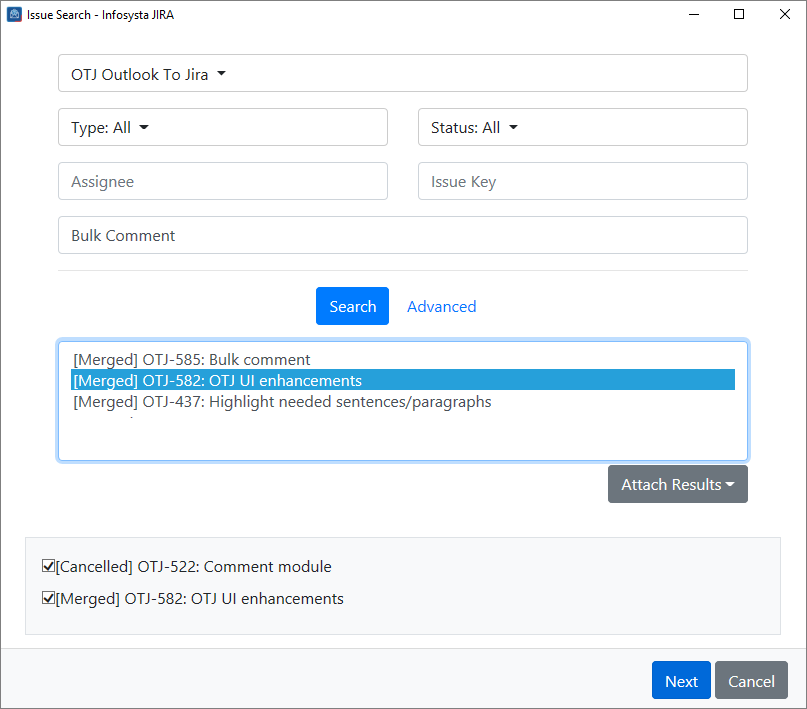Click the Infosysta JIRA app icon in title bar
Image resolution: width=807 pixels, height=709 pixels.
coord(14,15)
